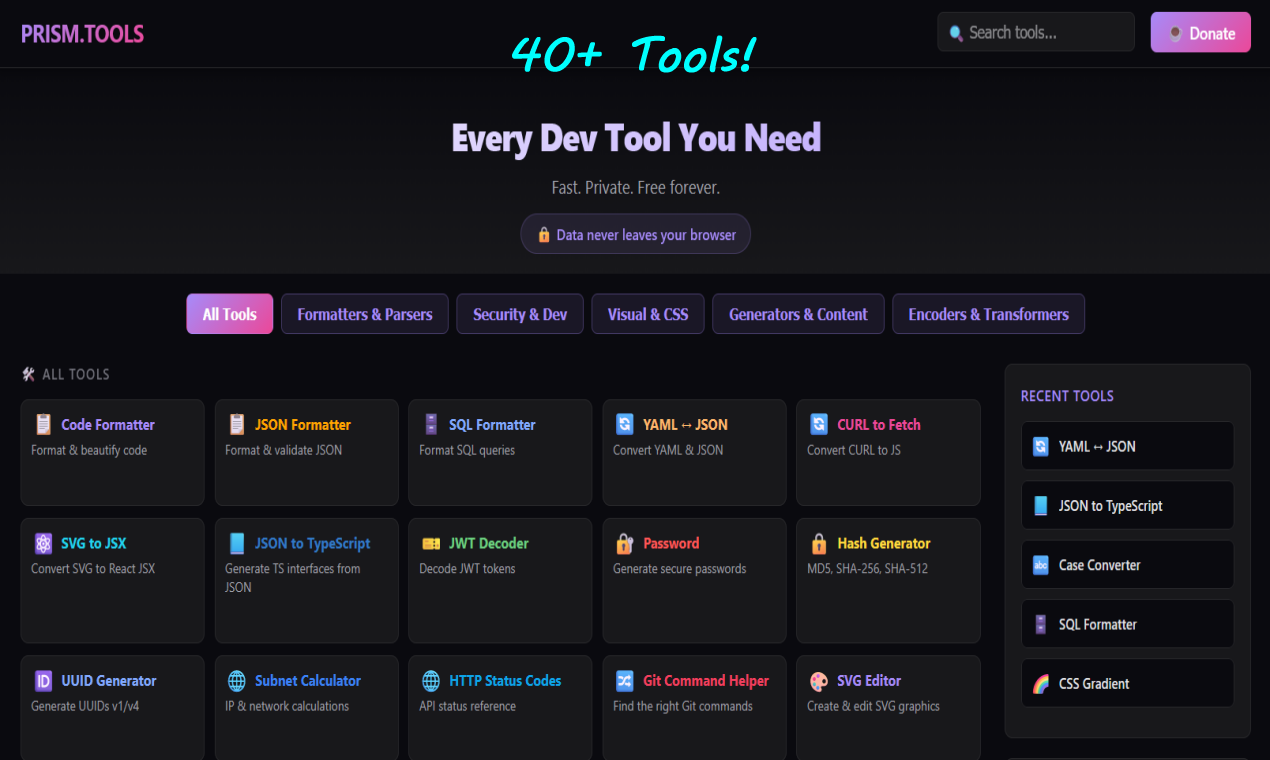Open the SVG Editor palette icon

pos(818,680)
